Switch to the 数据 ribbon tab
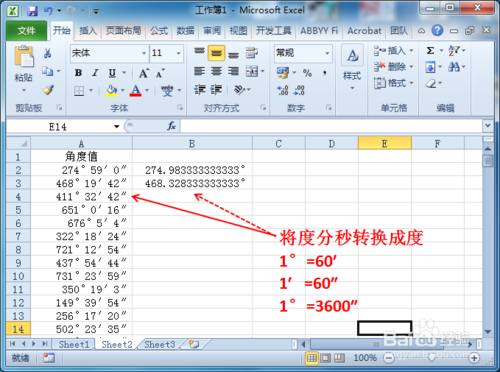Viewport: 500px width, 372px height. tap(185, 31)
